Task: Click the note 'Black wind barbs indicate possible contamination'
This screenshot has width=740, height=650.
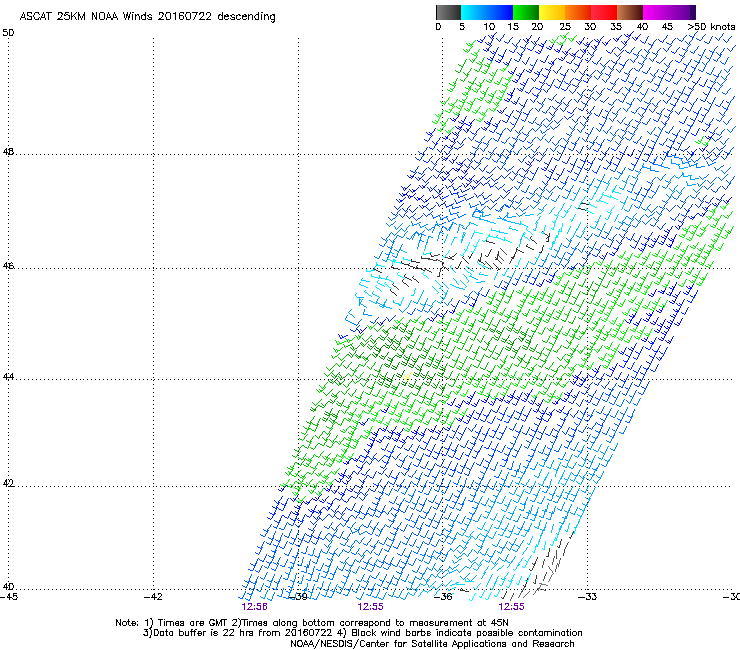Action: pos(467,633)
